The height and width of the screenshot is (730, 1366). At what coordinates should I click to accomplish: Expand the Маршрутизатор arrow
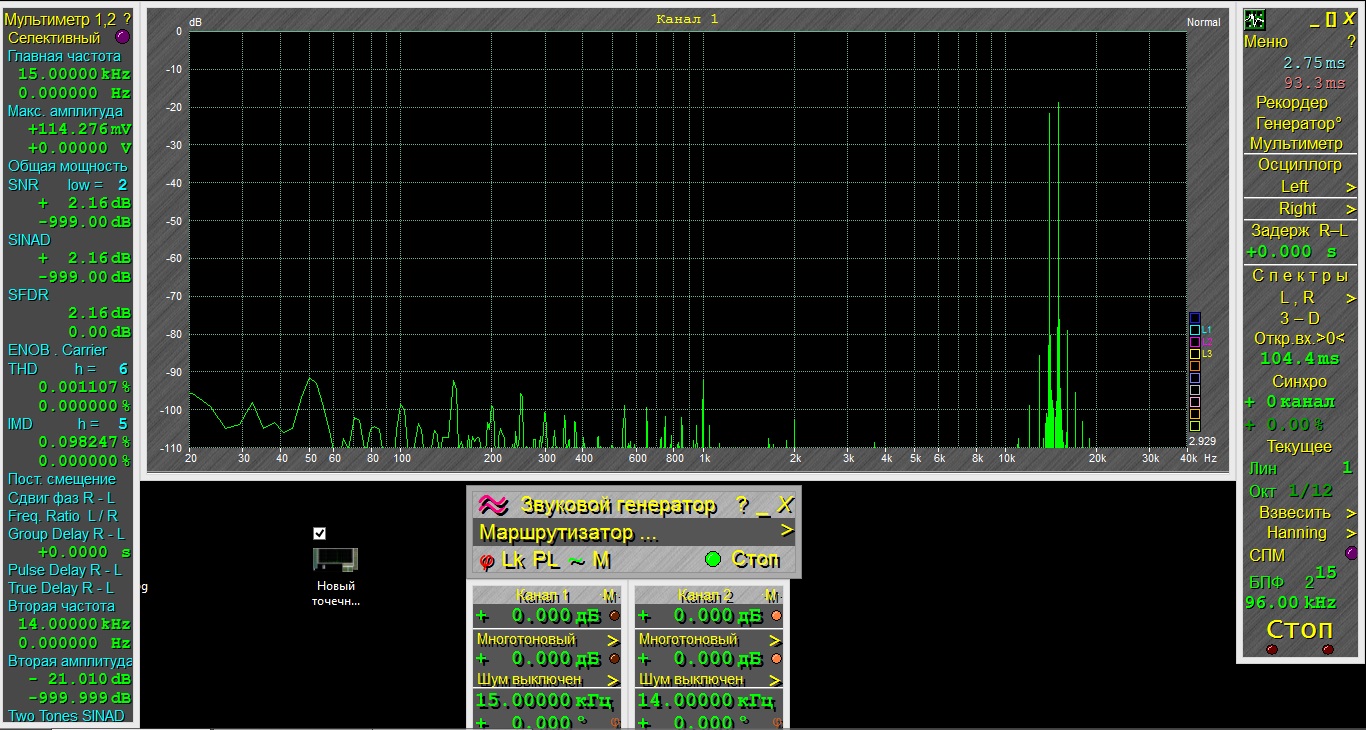[x=787, y=531]
